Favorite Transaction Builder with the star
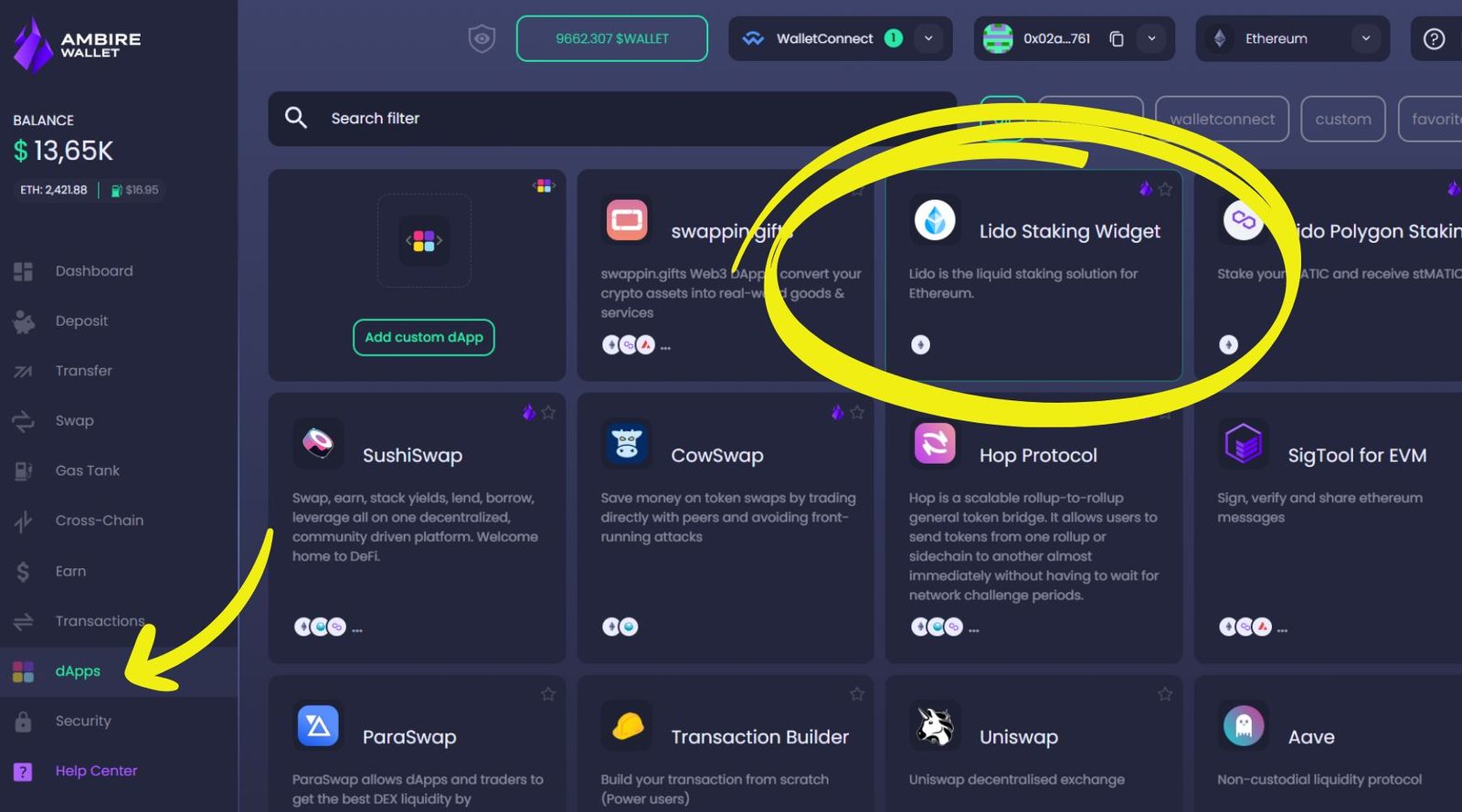Viewport: 1462px width, 812px height. click(857, 694)
